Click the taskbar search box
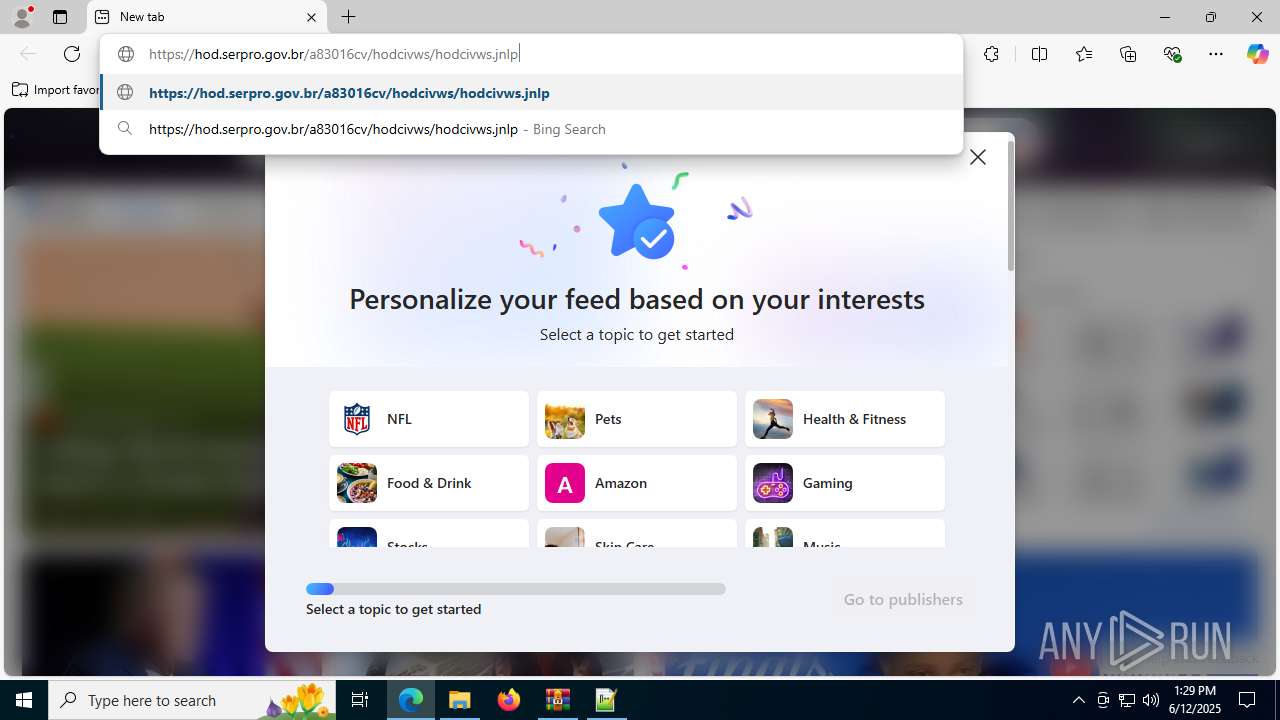 click(193, 700)
